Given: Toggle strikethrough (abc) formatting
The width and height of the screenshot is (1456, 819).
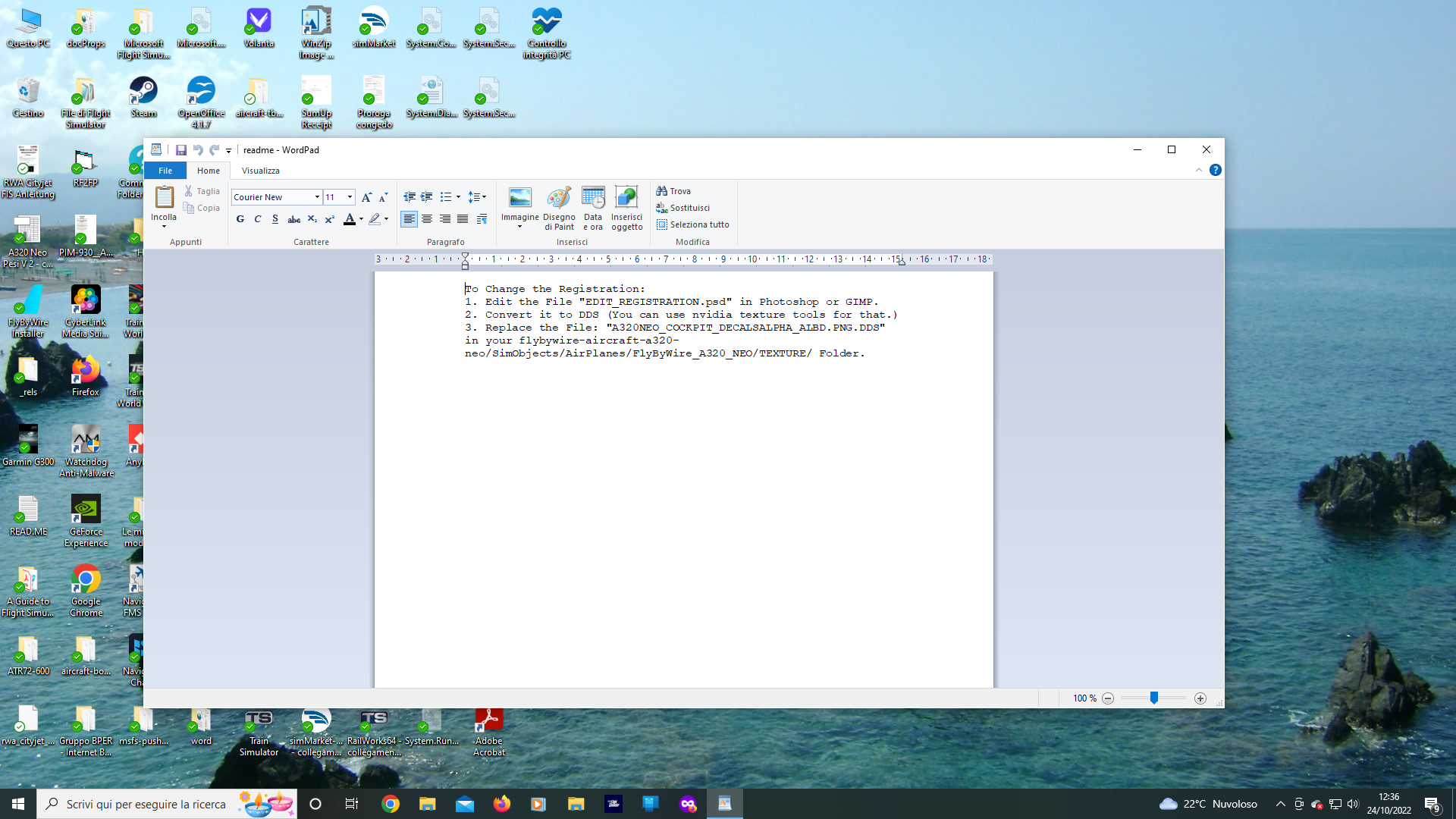Looking at the screenshot, I should pos(294,219).
